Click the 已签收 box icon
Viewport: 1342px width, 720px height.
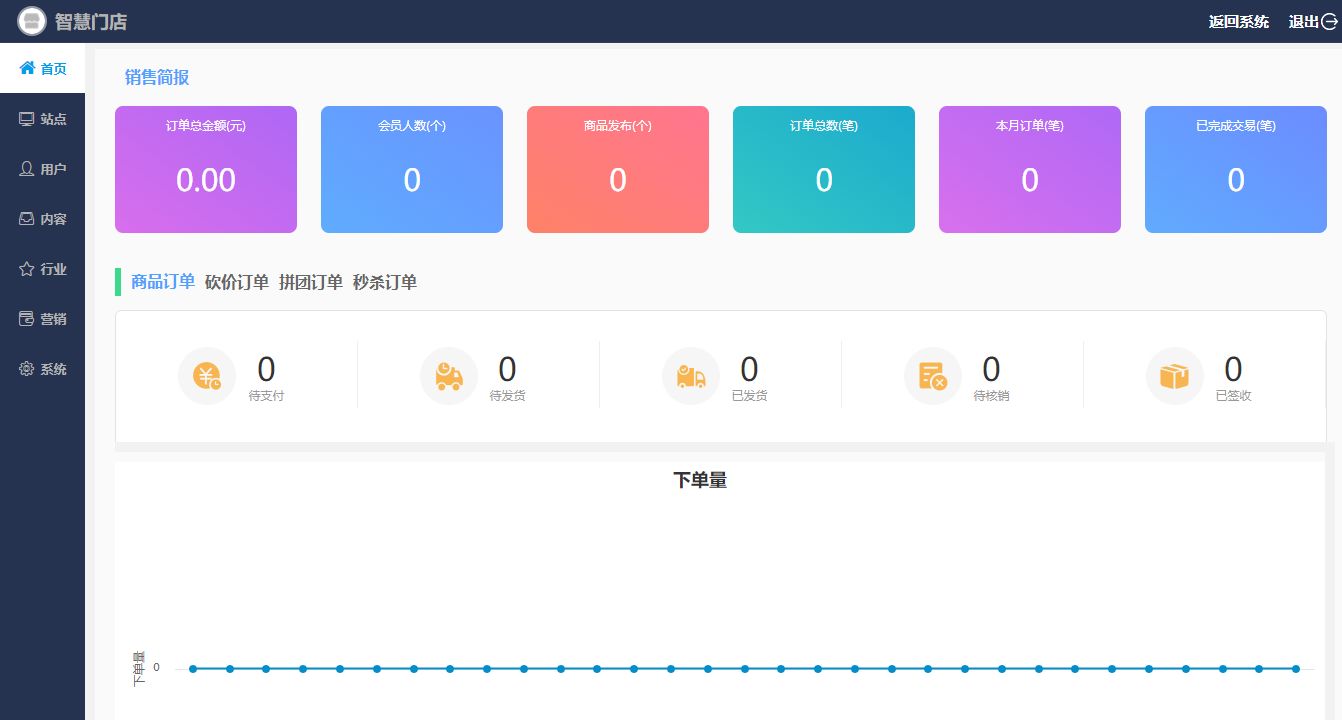point(1175,376)
